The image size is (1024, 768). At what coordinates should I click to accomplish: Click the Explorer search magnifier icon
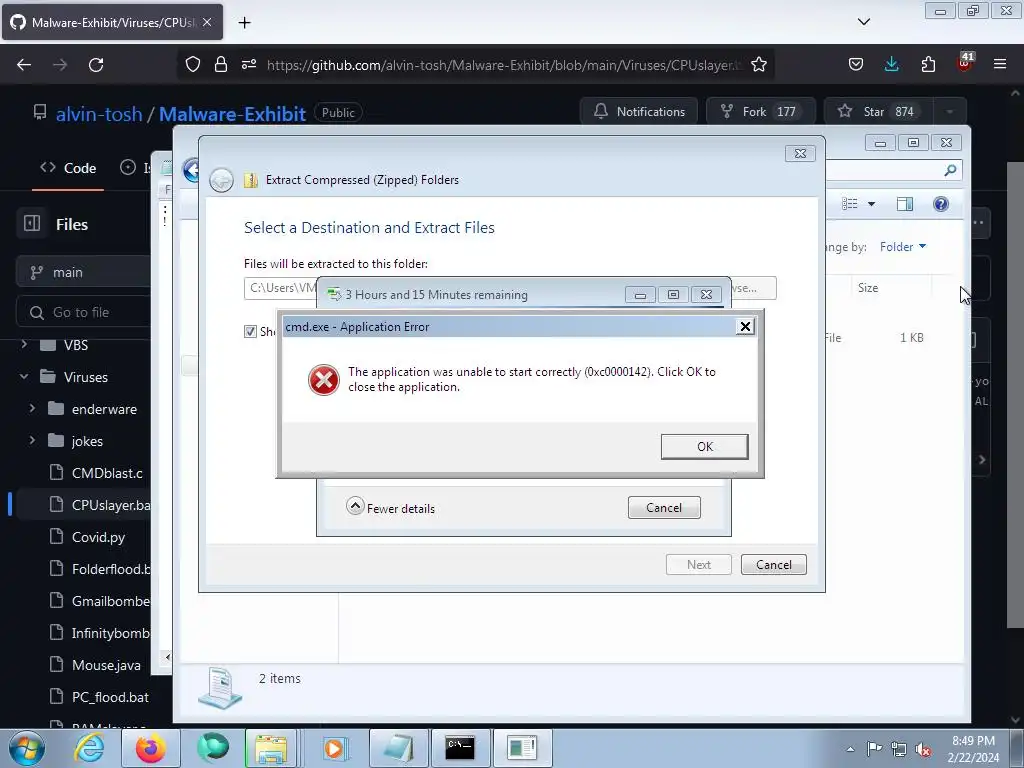(950, 170)
